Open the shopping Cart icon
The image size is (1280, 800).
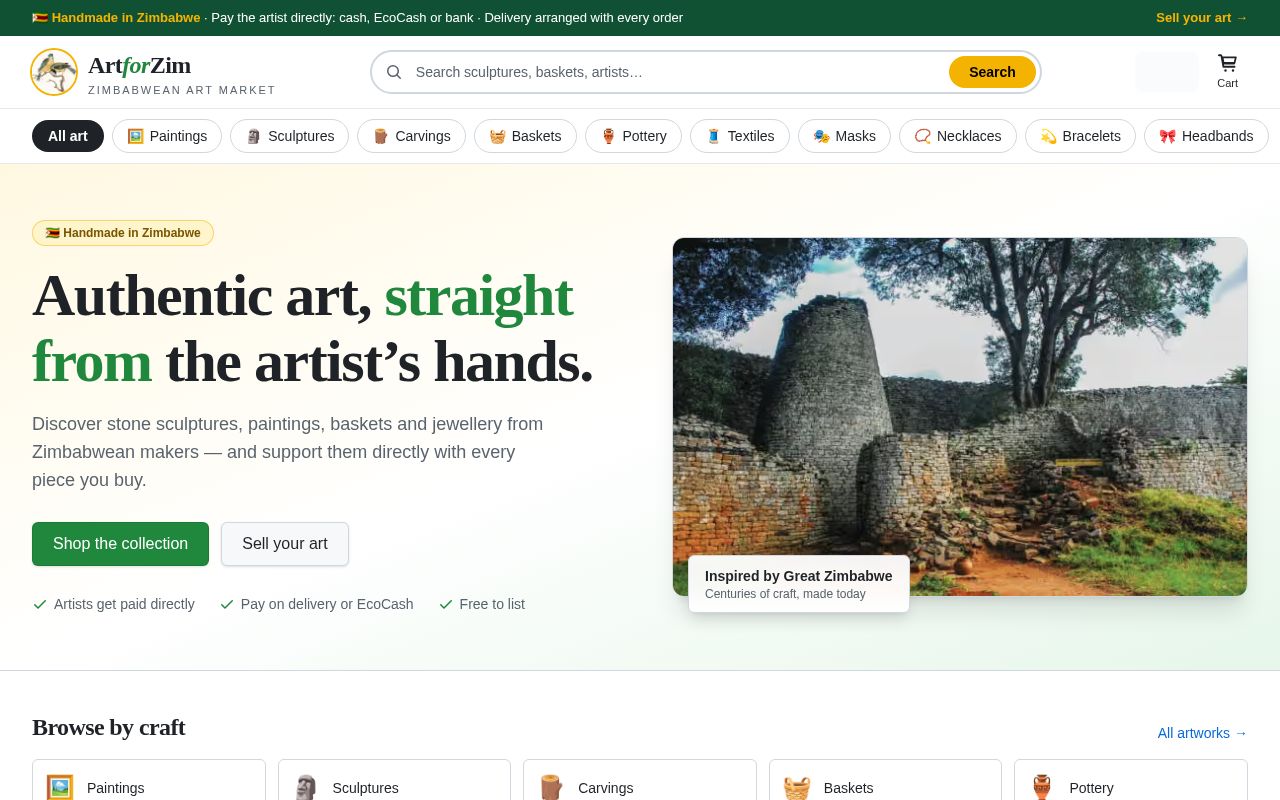[1227, 71]
